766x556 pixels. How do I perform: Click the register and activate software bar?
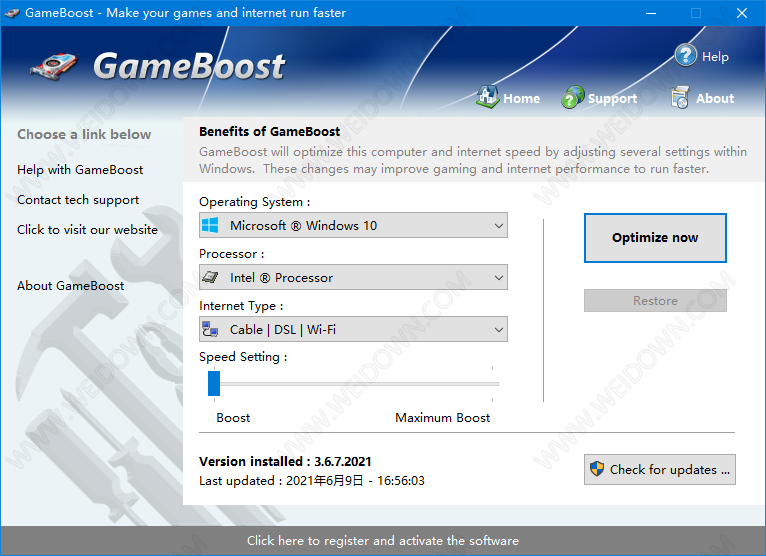click(x=383, y=541)
